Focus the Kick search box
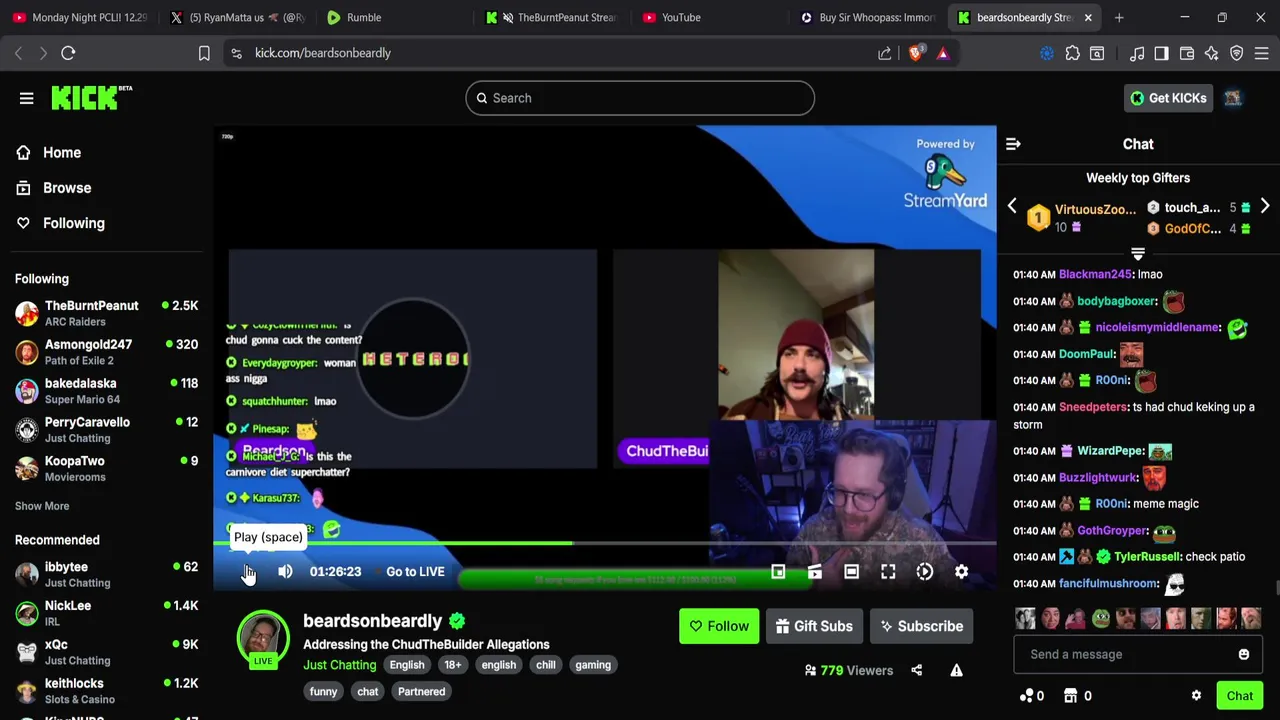This screenshot has height=720, width=1280. pyautogui.click(x=640, y=98)
